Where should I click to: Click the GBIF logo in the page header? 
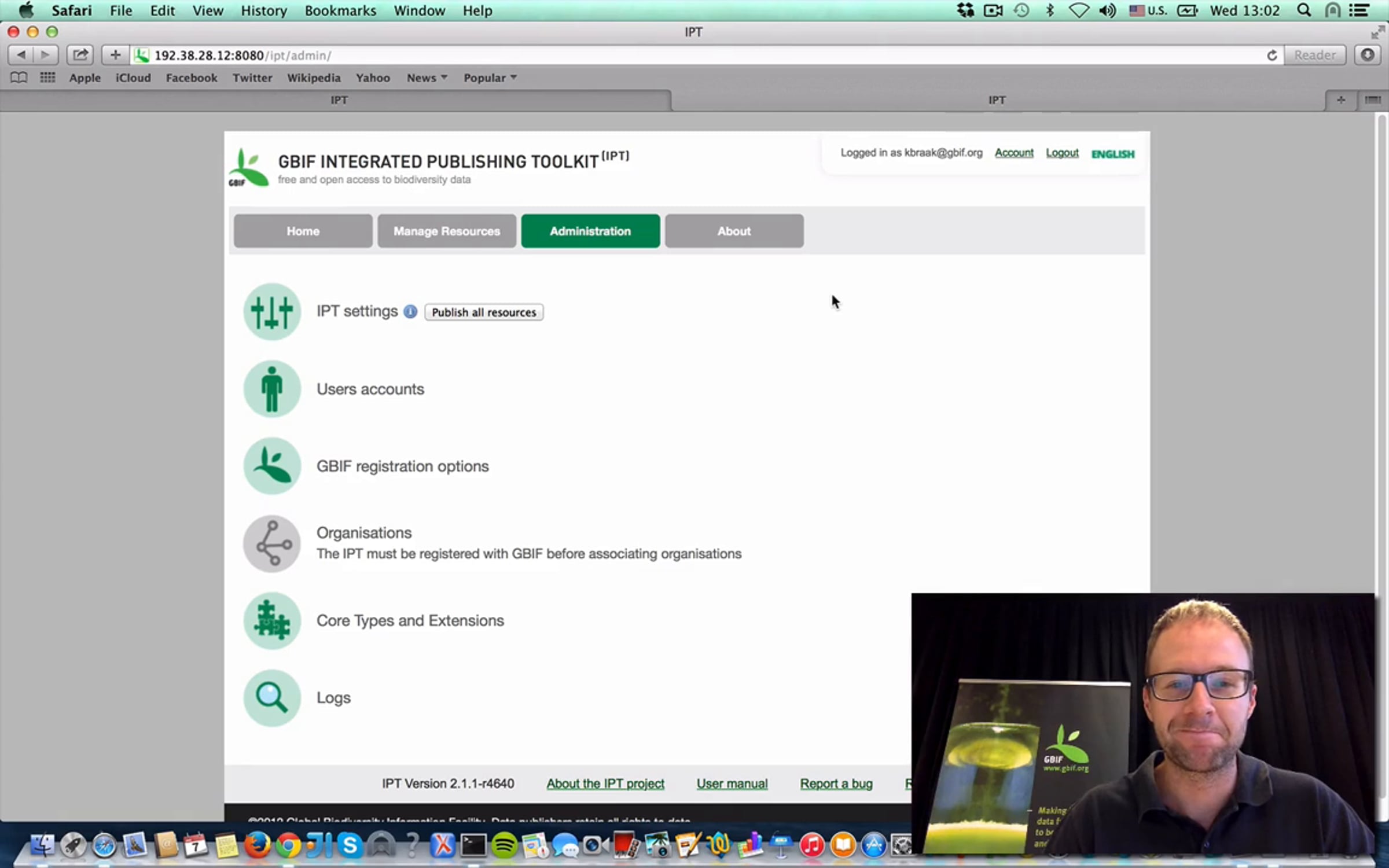coord(248,168)
